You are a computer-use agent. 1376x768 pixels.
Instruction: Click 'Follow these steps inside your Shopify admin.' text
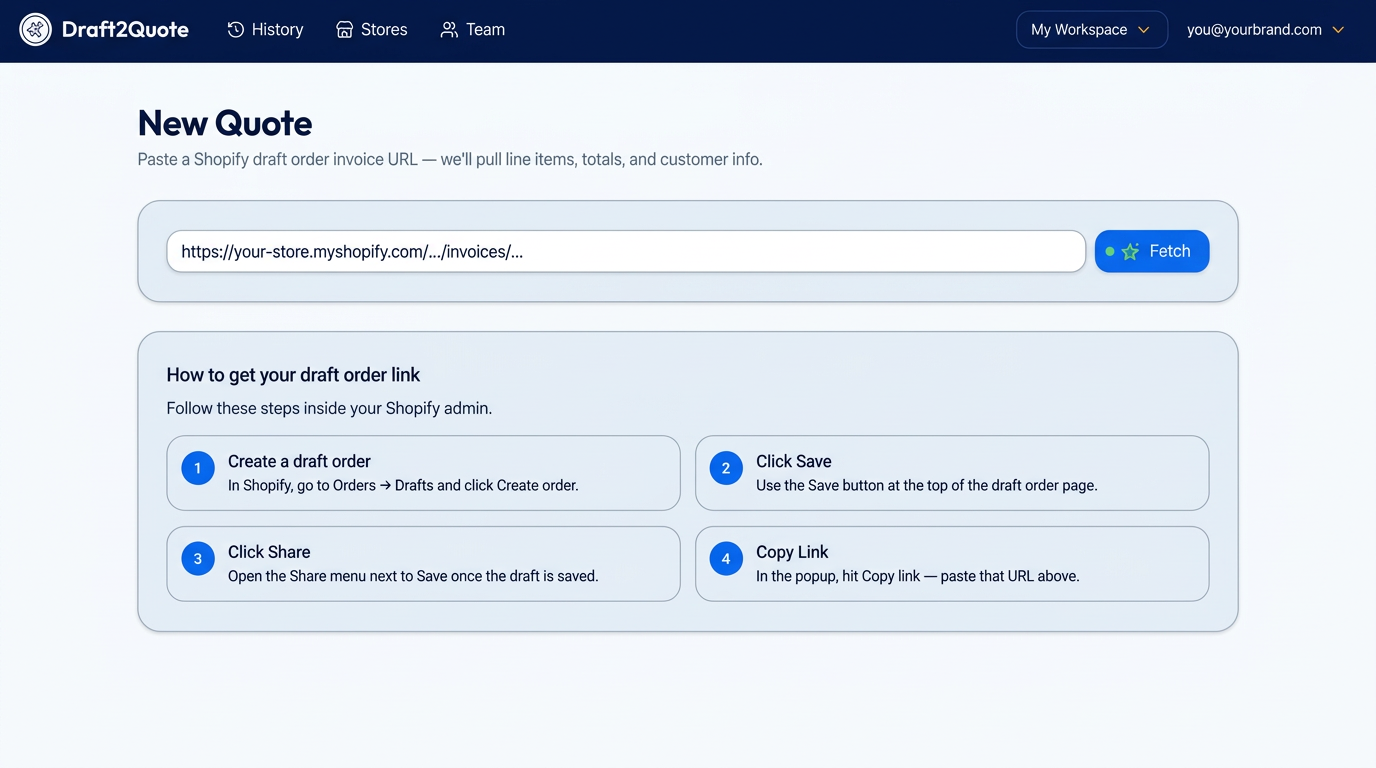pos(329,408)
